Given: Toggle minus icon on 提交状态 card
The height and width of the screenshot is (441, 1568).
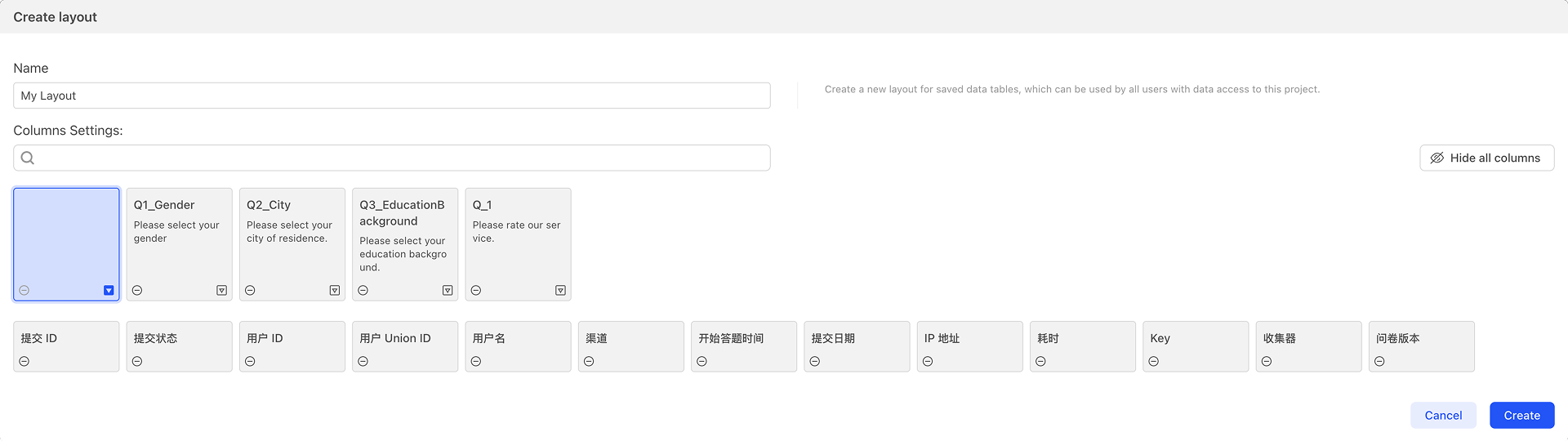Looking at the screenshot, I should (137, 362).
